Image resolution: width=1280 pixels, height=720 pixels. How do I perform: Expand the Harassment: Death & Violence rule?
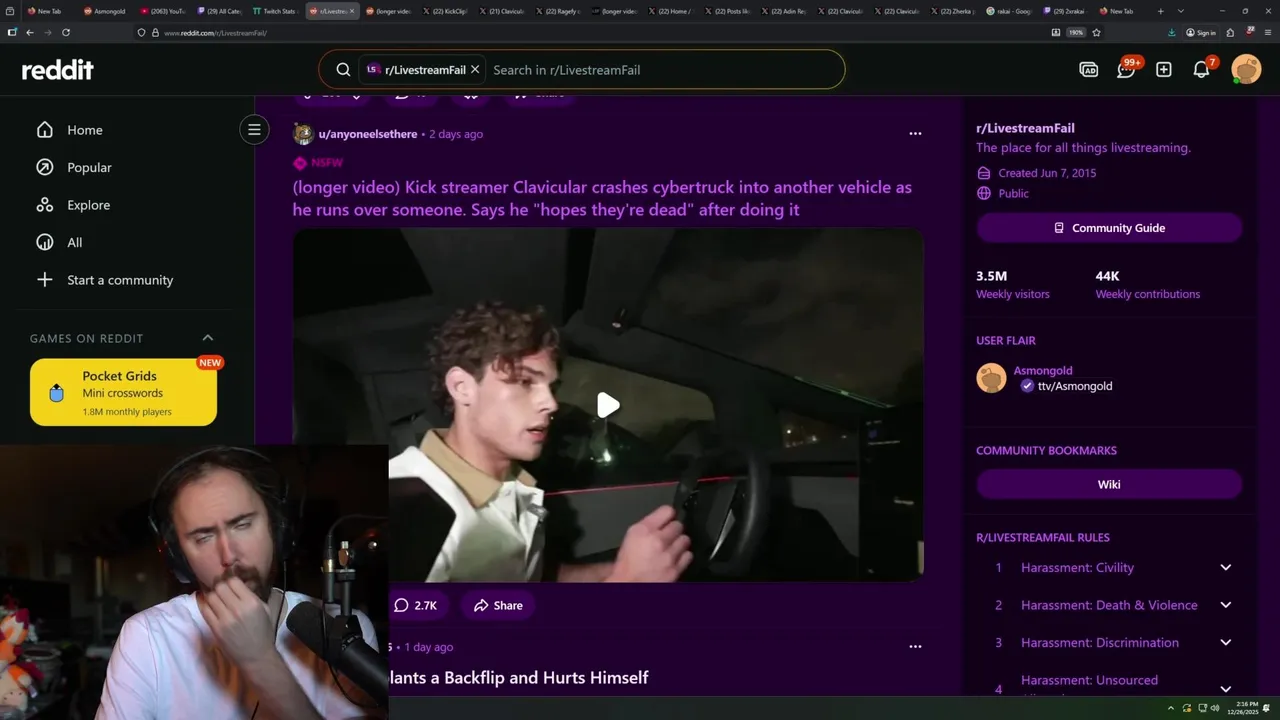click(1226, 605)
